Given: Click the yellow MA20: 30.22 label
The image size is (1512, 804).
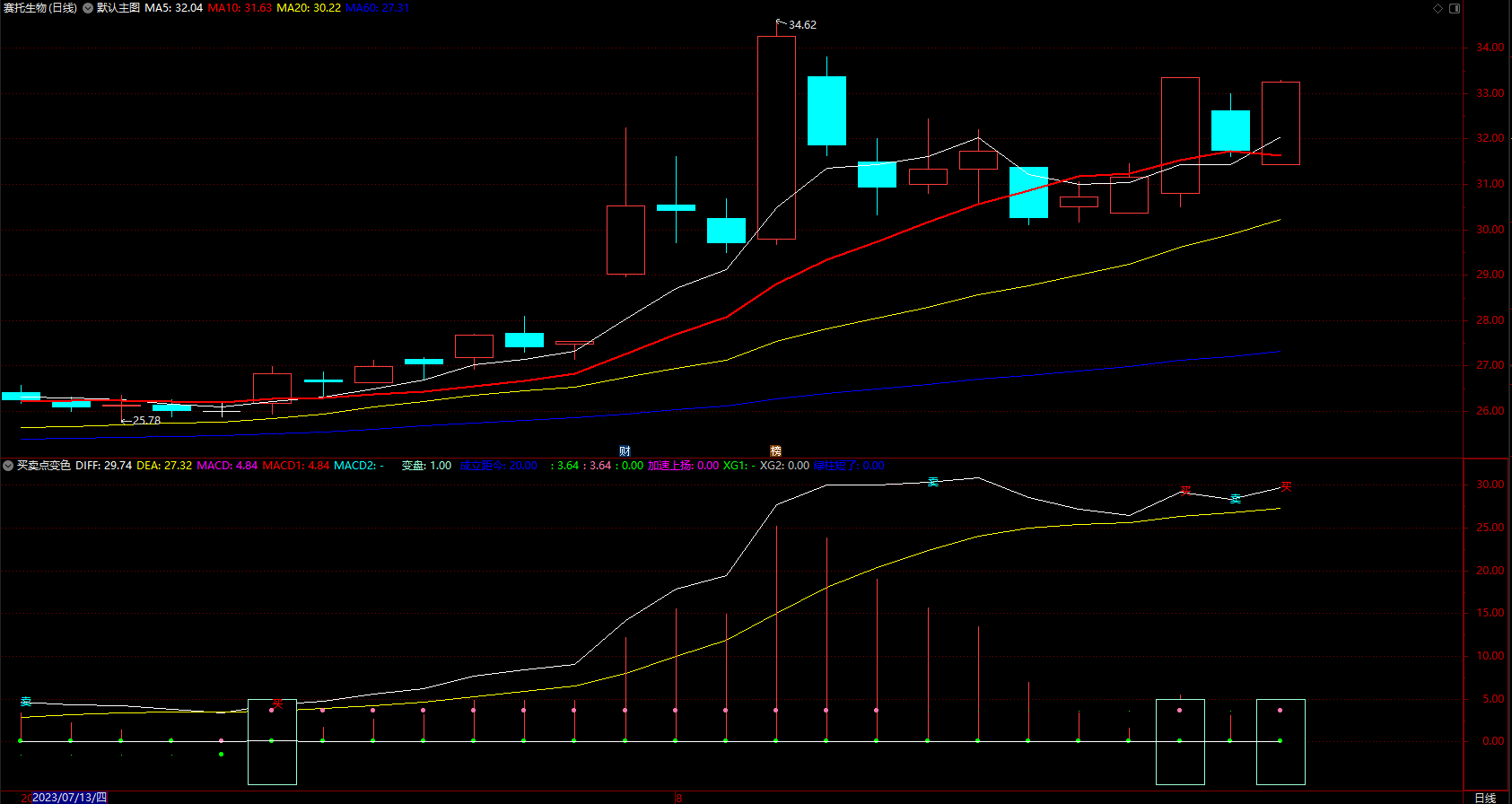Looking at the screenshot, I should pos(309,8).
